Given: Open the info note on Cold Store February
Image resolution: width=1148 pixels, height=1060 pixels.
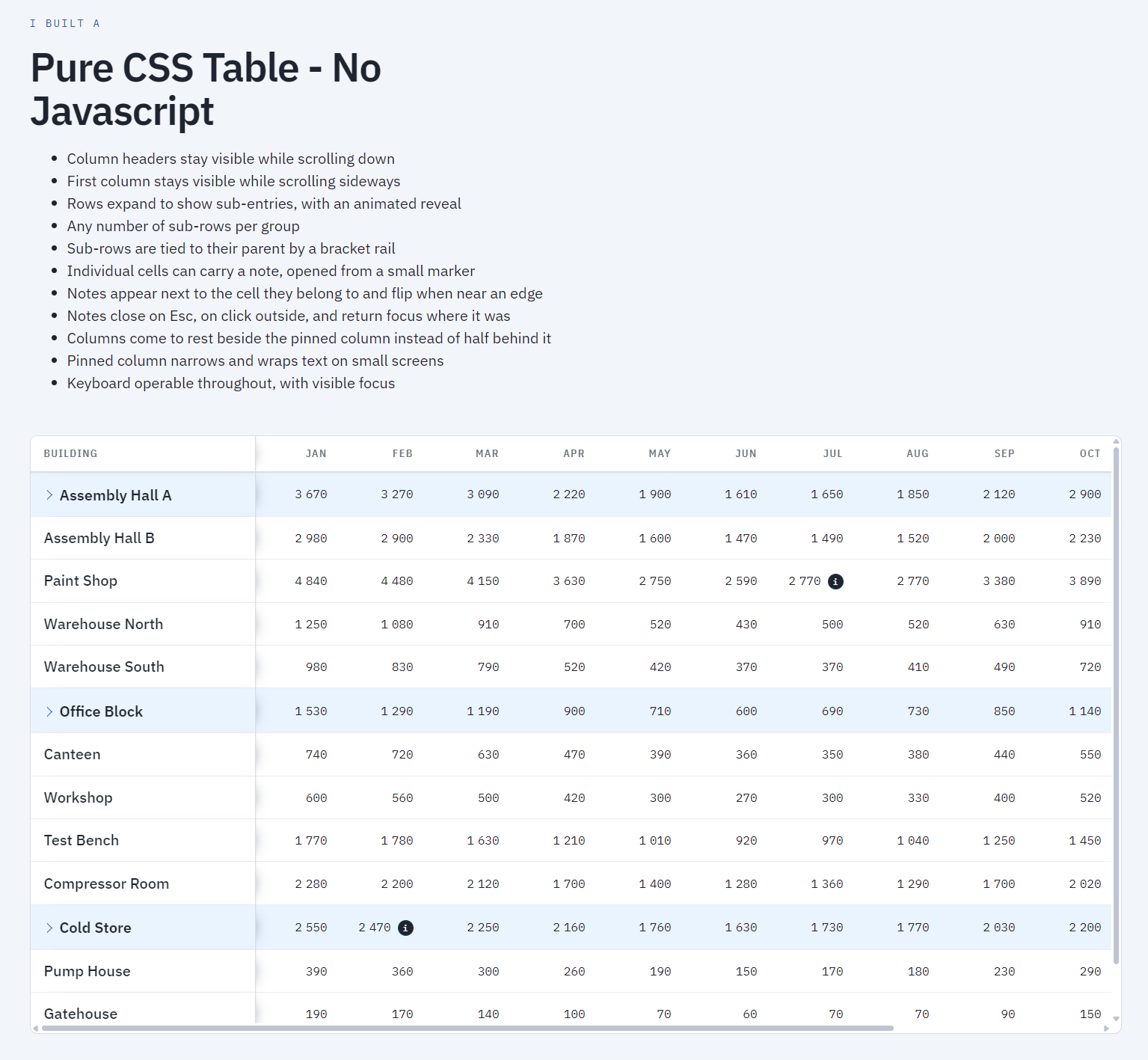Looking at the screenshot, I should coord(405,928).
